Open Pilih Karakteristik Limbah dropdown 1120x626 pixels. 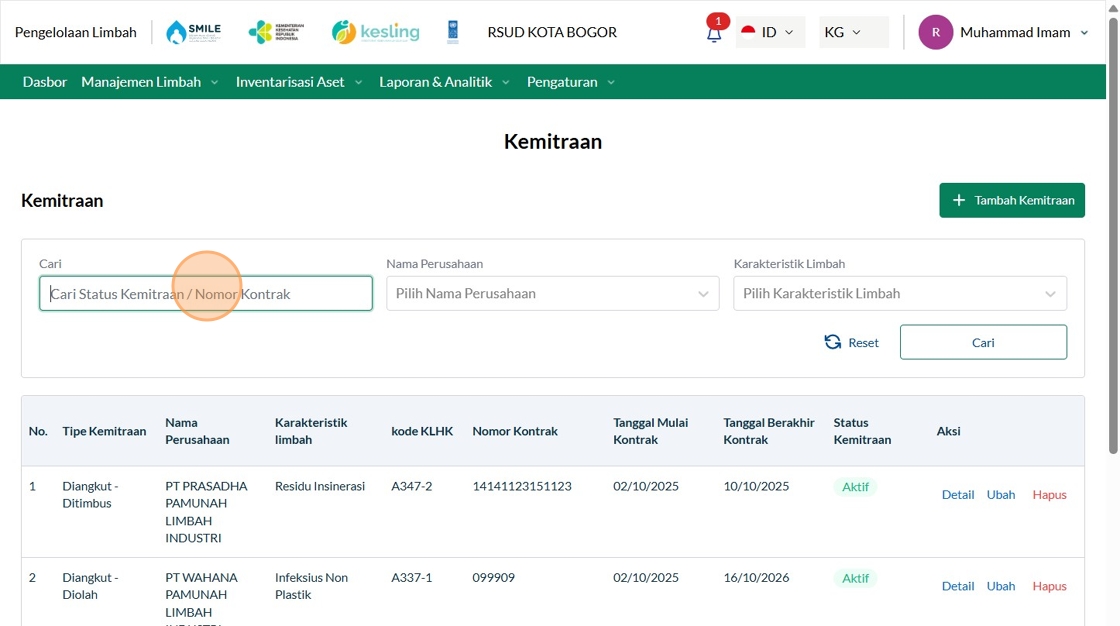(x=900, y=294)
